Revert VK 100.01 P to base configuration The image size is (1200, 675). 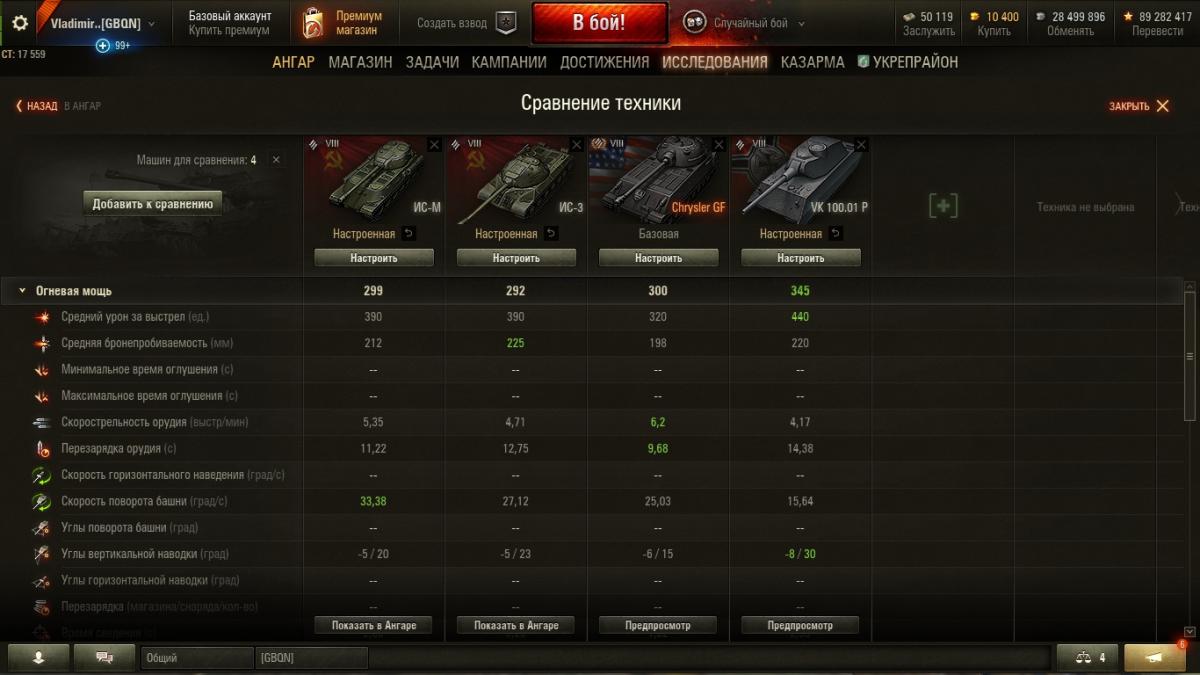pyautogui.click(x=836, y=234)
